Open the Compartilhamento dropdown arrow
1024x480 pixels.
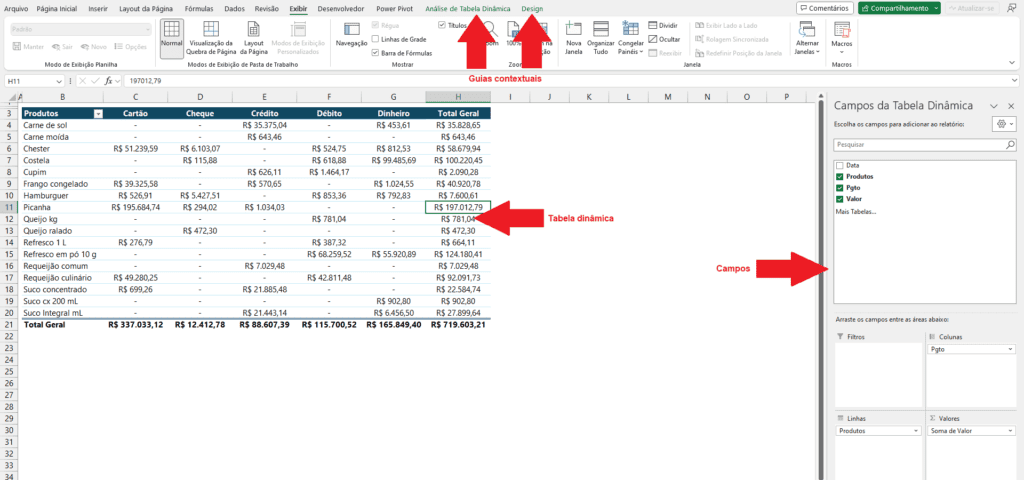pos(936,8)
